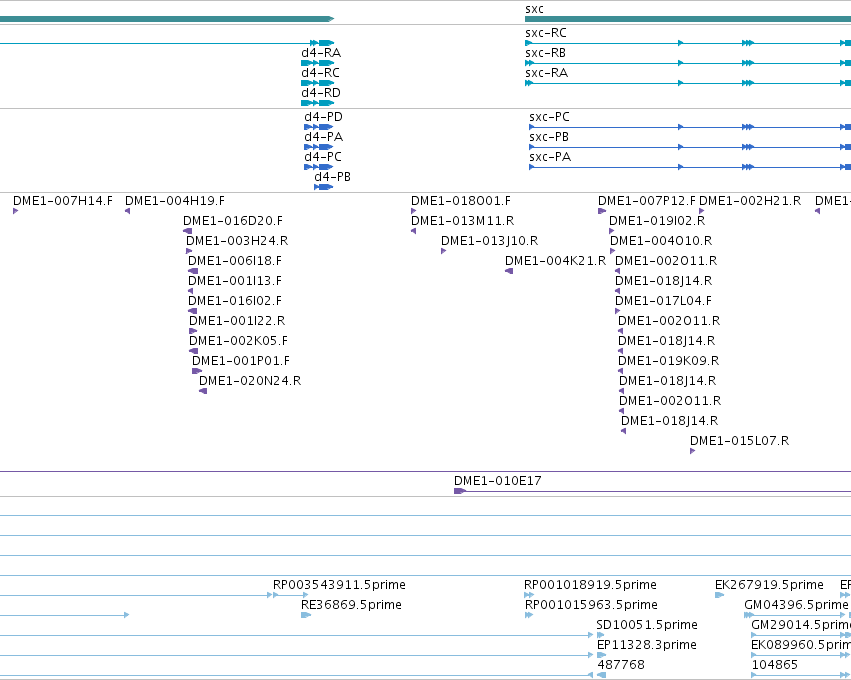Select the d4-PA protein glyph
The width and height of the screenshot is (851, 680).
coord(319,147)
